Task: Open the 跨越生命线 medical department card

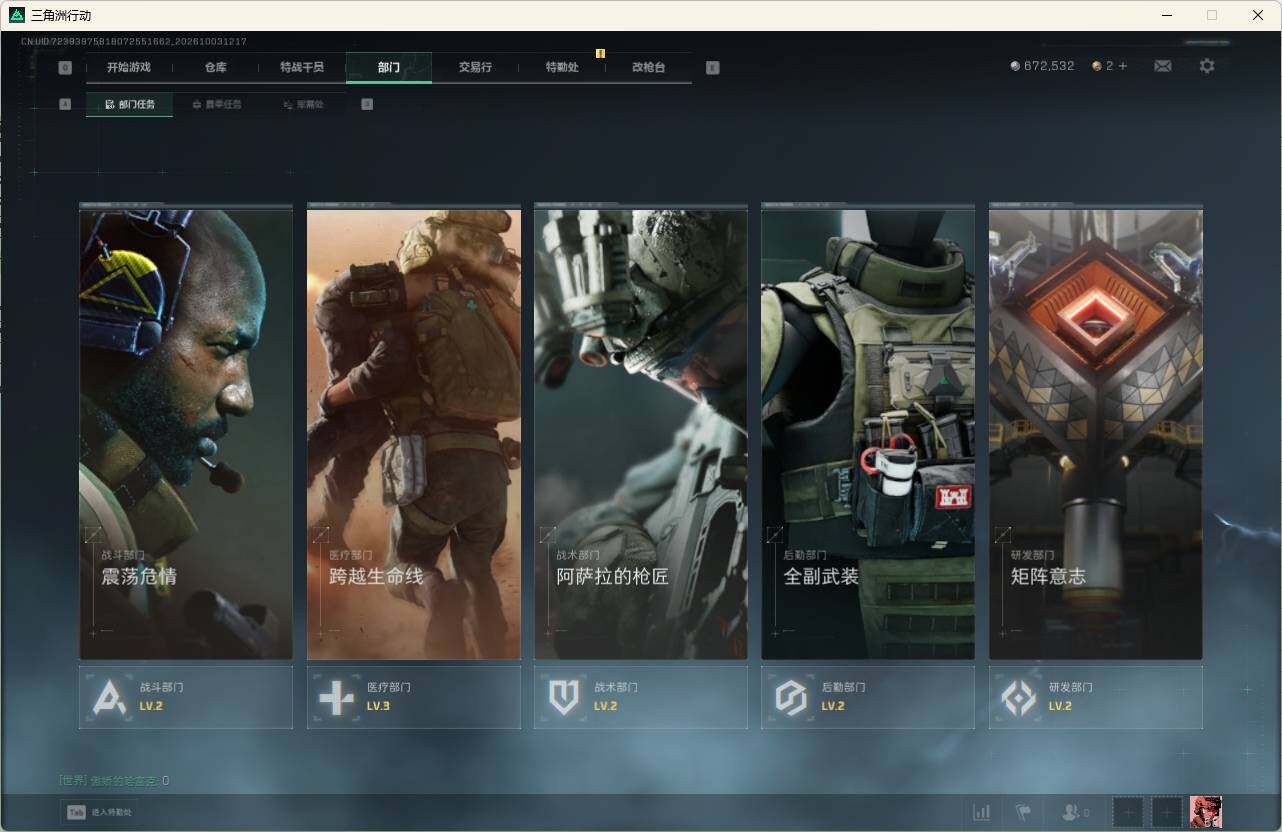Action: tap(414, 432)
